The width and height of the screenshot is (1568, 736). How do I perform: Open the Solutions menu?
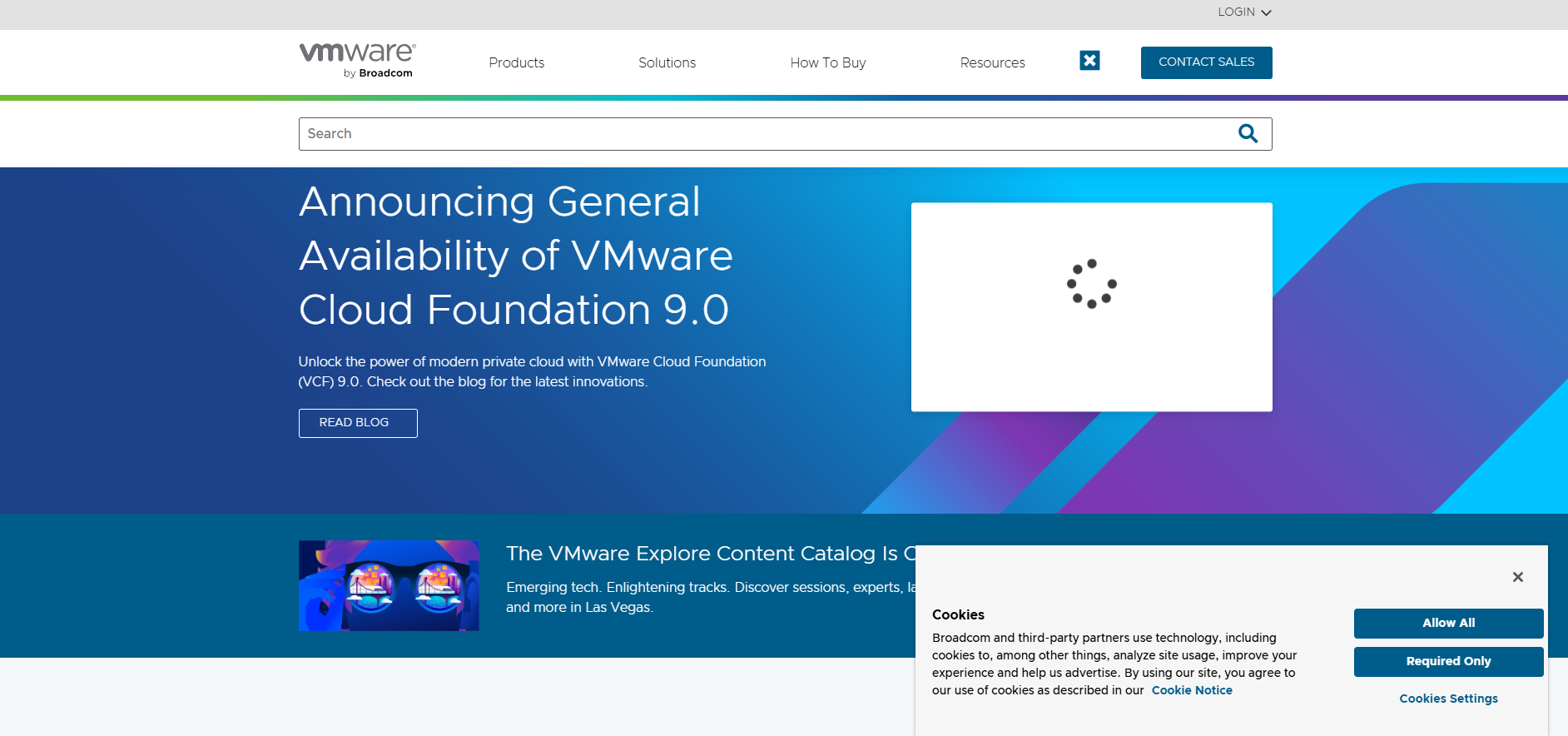click(x=667, y=62)
